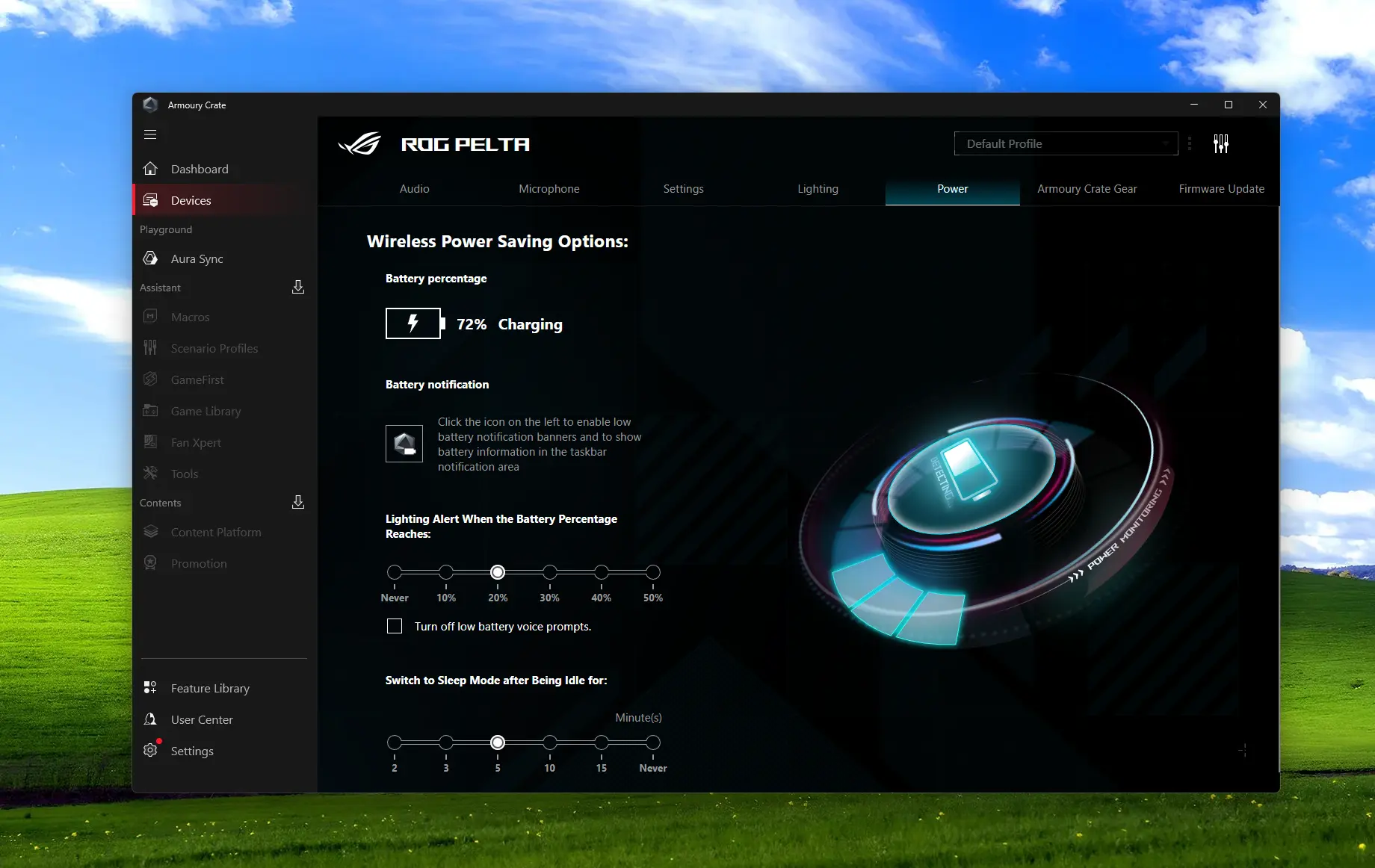Open User Center

[201, 719]
